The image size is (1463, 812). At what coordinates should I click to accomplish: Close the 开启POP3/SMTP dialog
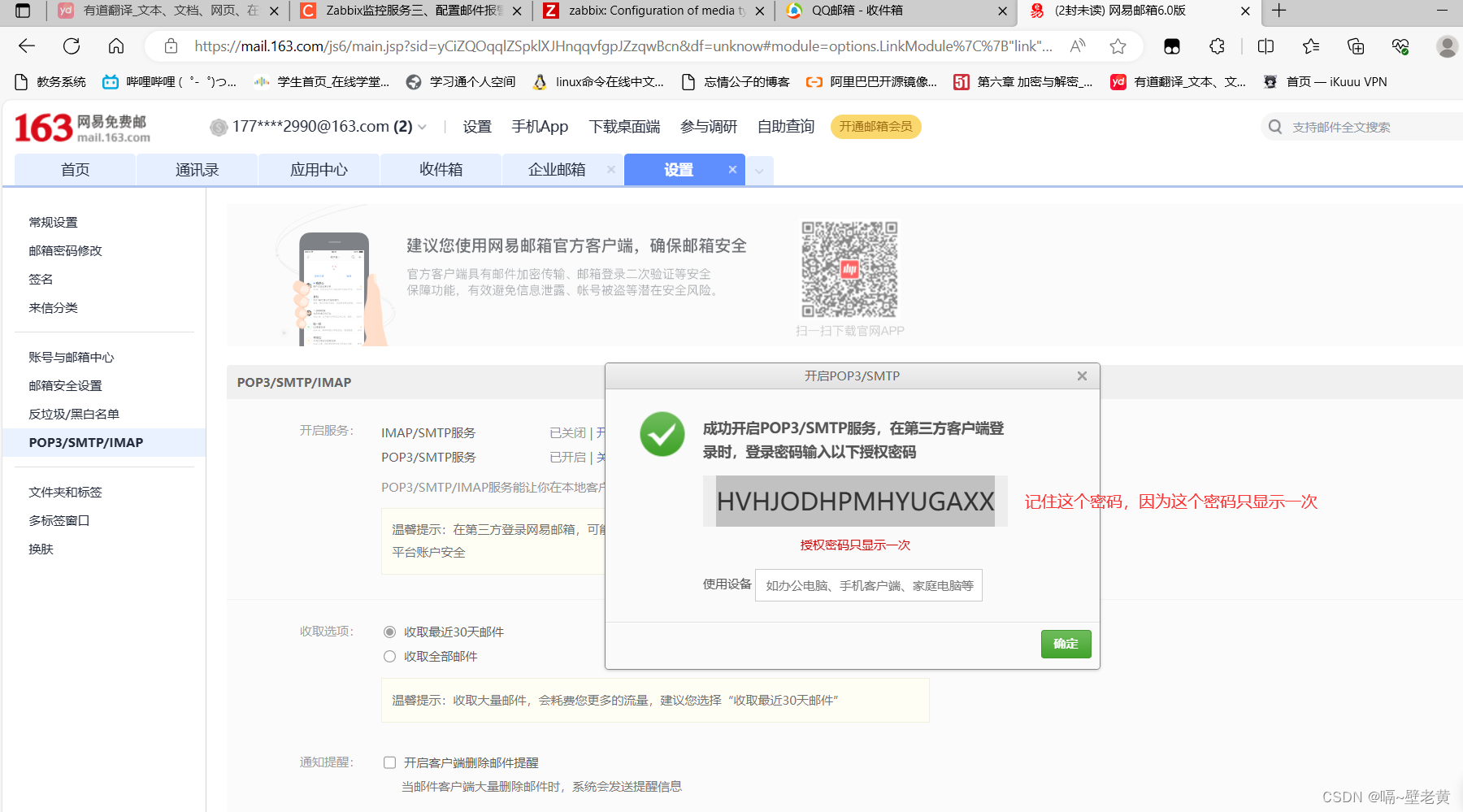(1082, 376)
